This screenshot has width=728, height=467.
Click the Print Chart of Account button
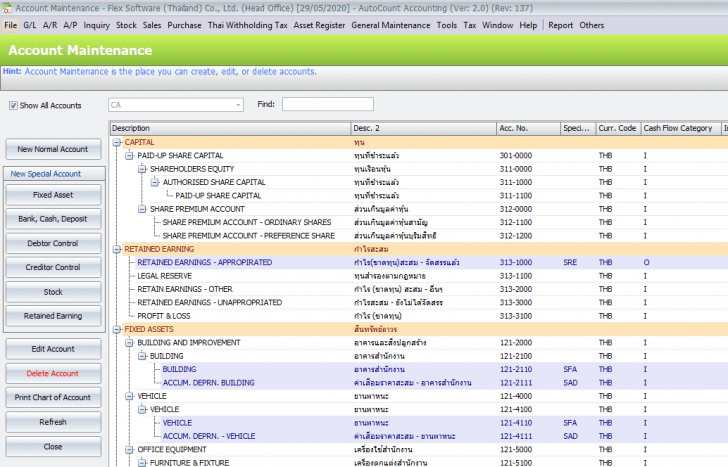pyautogui.click(x=53, y=397)
